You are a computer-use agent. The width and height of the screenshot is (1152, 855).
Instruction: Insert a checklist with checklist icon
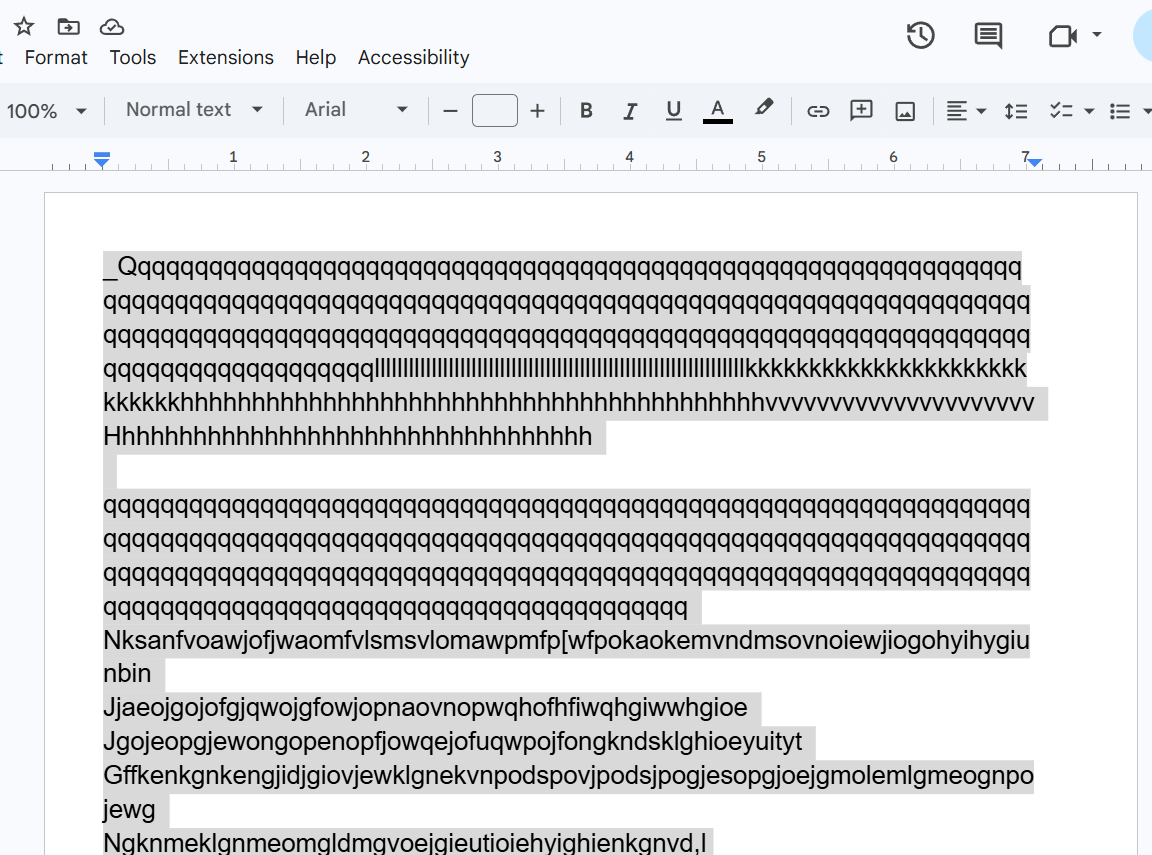1061,111
